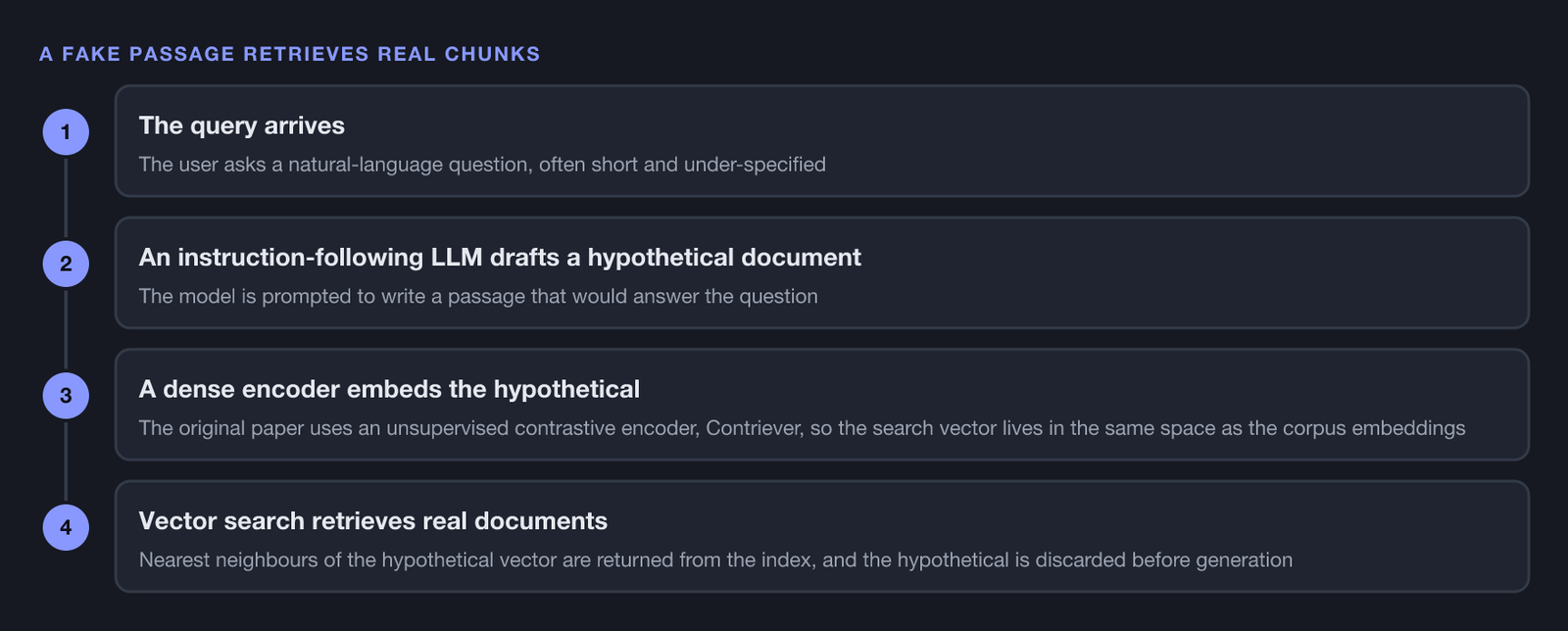Click the description about natural-language question
Screen dimensions: 1568x631
[482, 164]
